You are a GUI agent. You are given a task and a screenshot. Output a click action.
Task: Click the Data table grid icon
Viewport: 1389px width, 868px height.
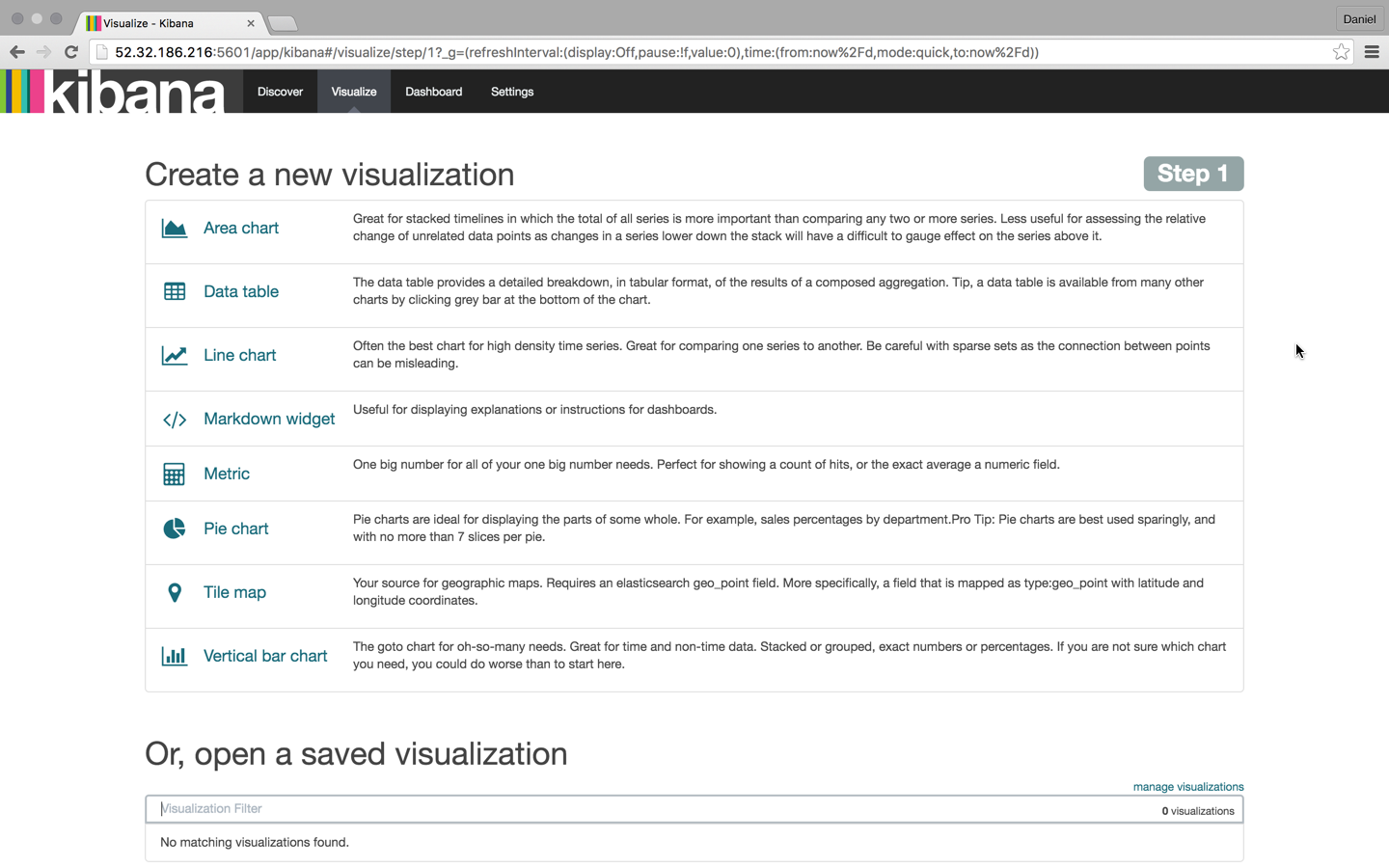(x=174, y=290)
